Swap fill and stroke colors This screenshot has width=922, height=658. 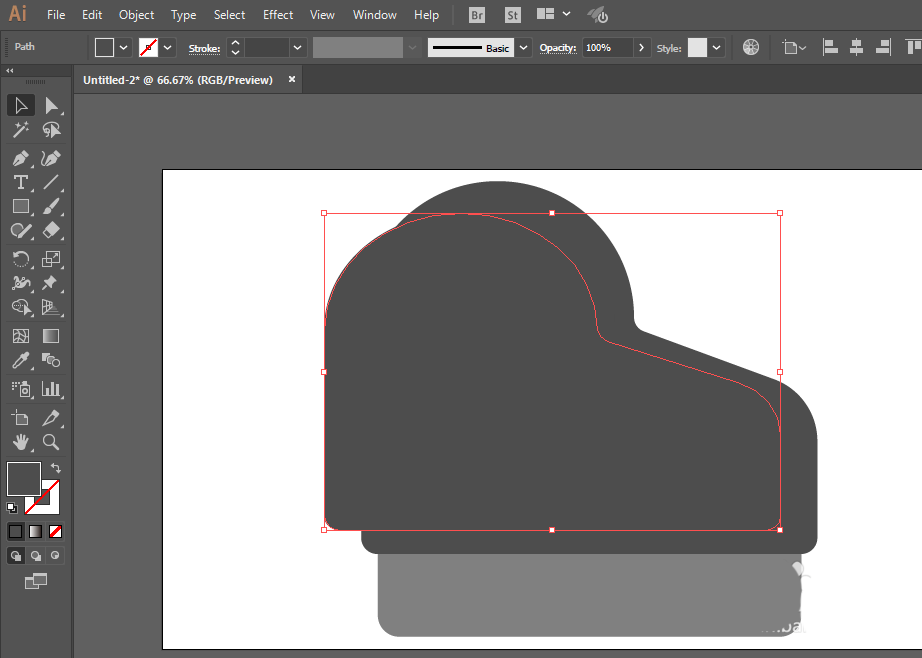tap(55, 468)
